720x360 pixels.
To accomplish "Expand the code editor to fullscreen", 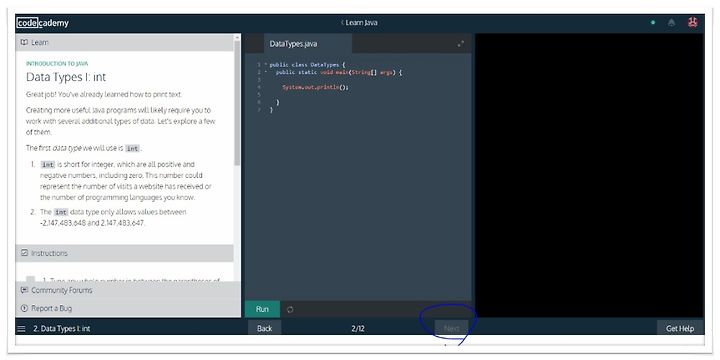I will 461,44.
